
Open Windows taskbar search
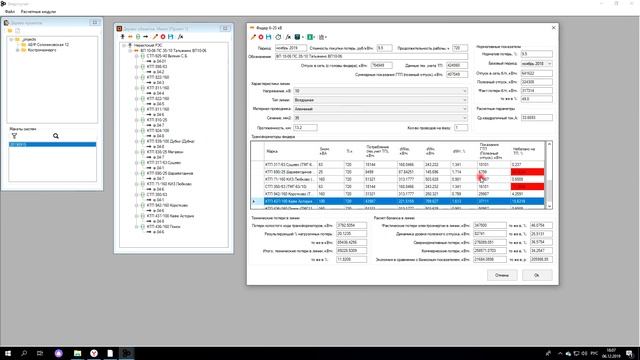(x=24, y=353)
